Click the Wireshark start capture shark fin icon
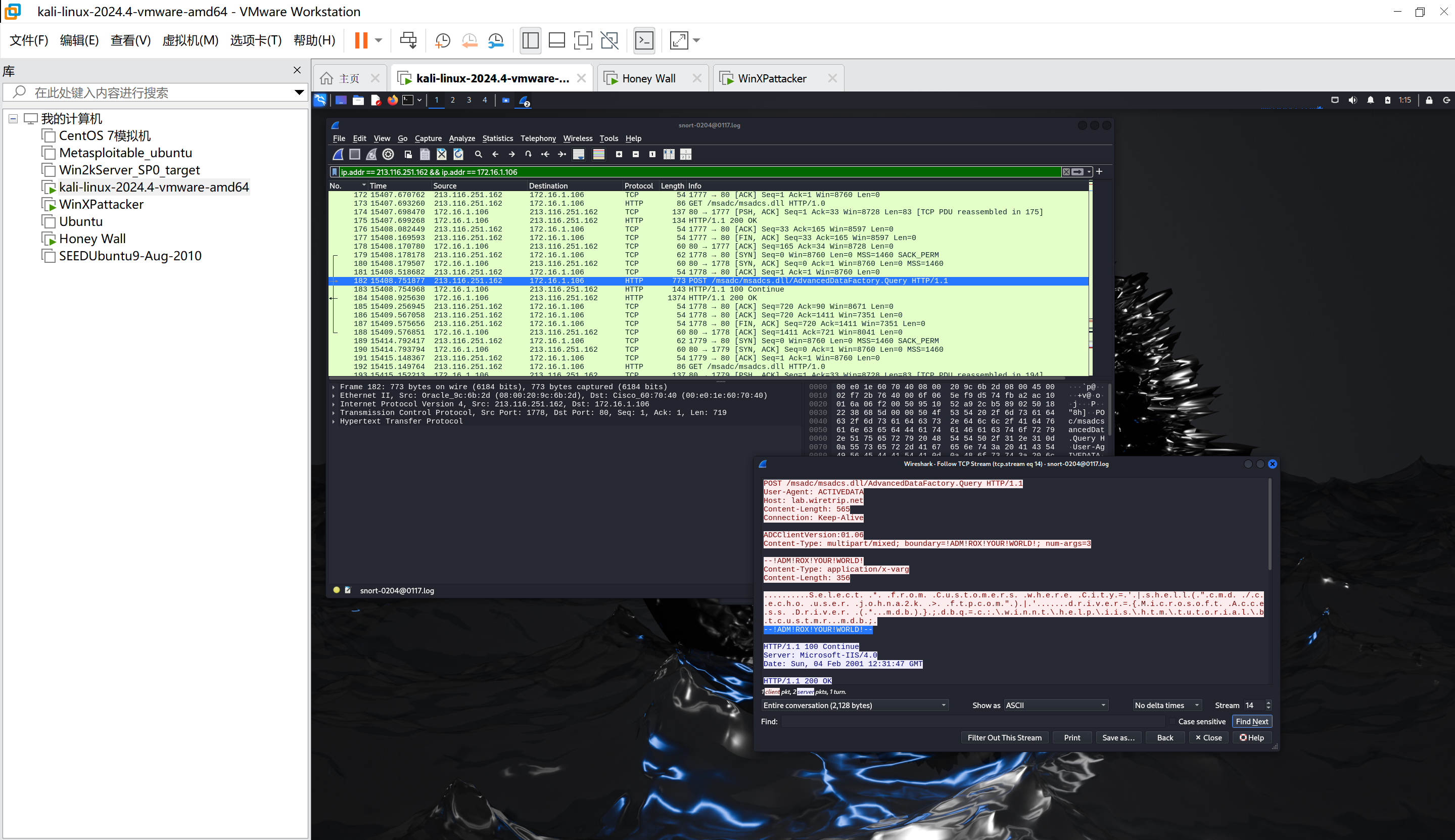The height and width of the screenshot is (840, 1455). (339, 154)
